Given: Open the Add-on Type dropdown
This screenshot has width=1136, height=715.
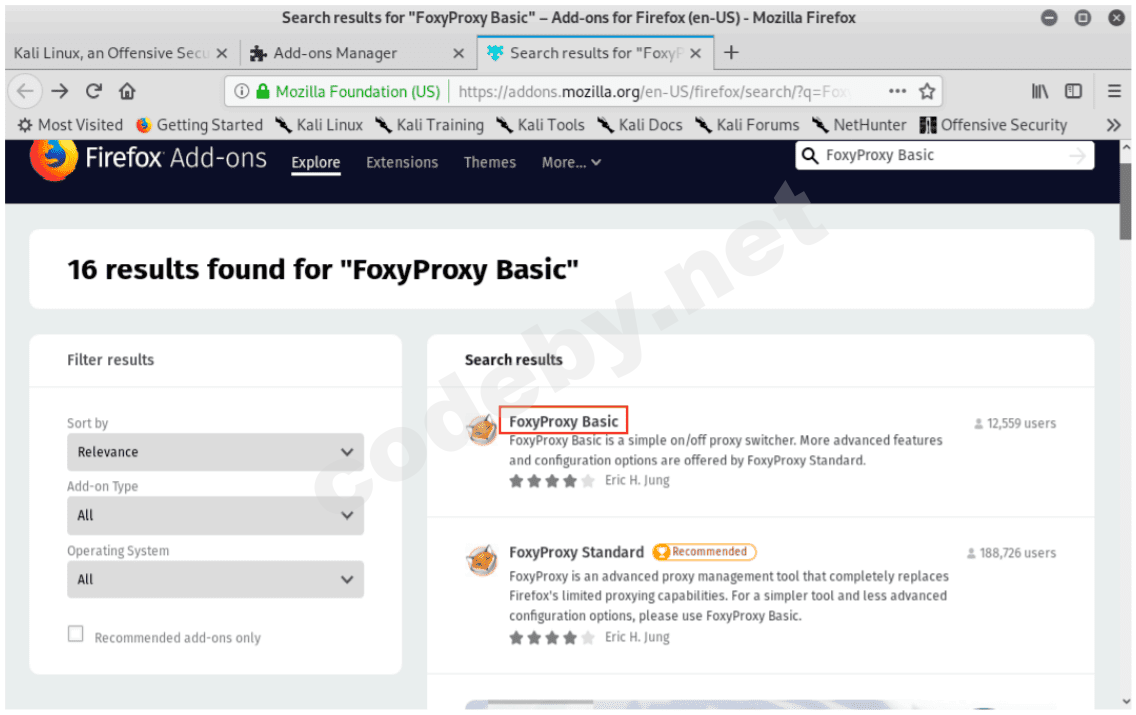Looking at the screenshot, I should pos(215,516).
